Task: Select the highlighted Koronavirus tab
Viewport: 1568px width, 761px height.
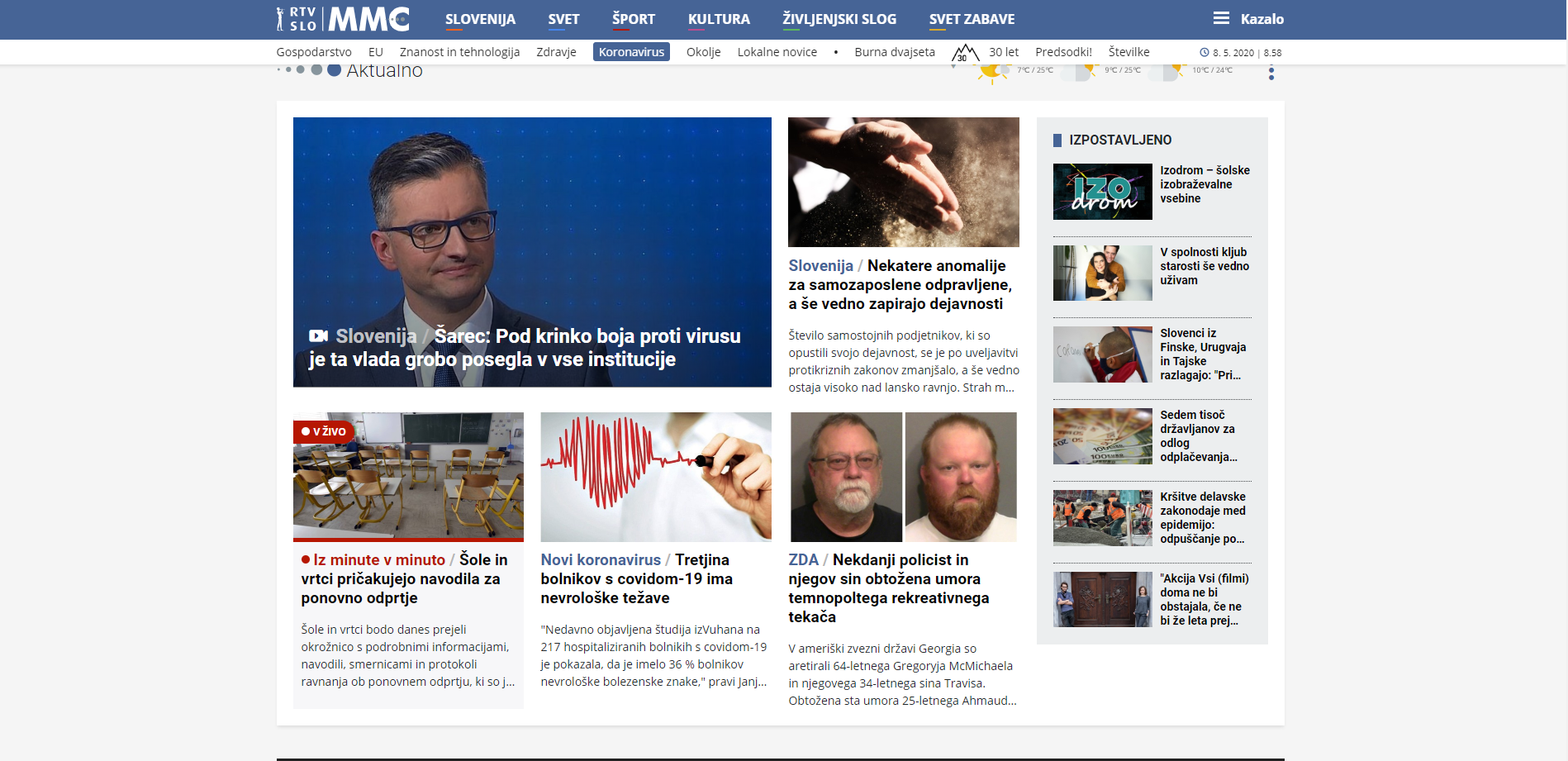Action: click(631, 52)
